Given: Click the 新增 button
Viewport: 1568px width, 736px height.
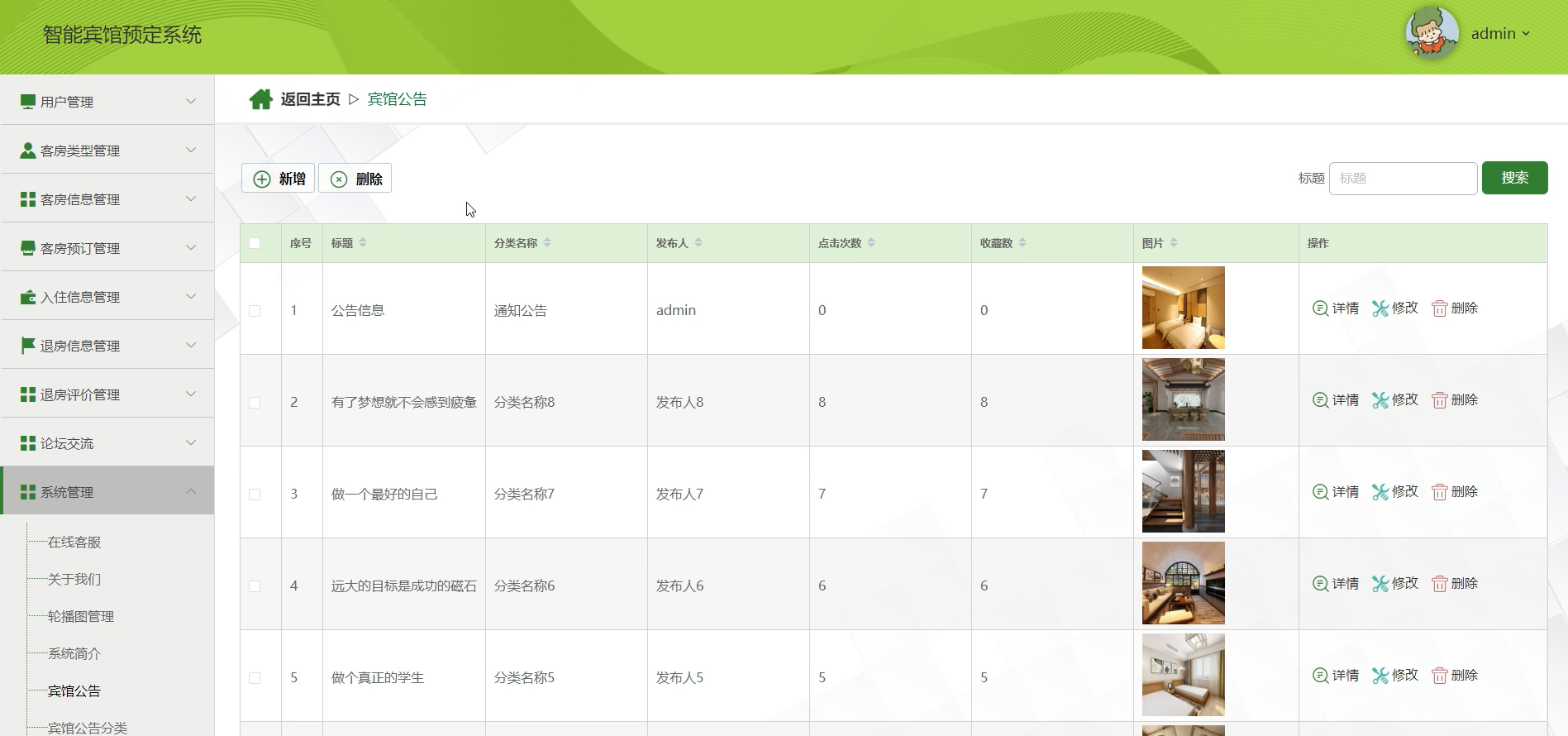Looking at the screenshot, I should point(279,179).
